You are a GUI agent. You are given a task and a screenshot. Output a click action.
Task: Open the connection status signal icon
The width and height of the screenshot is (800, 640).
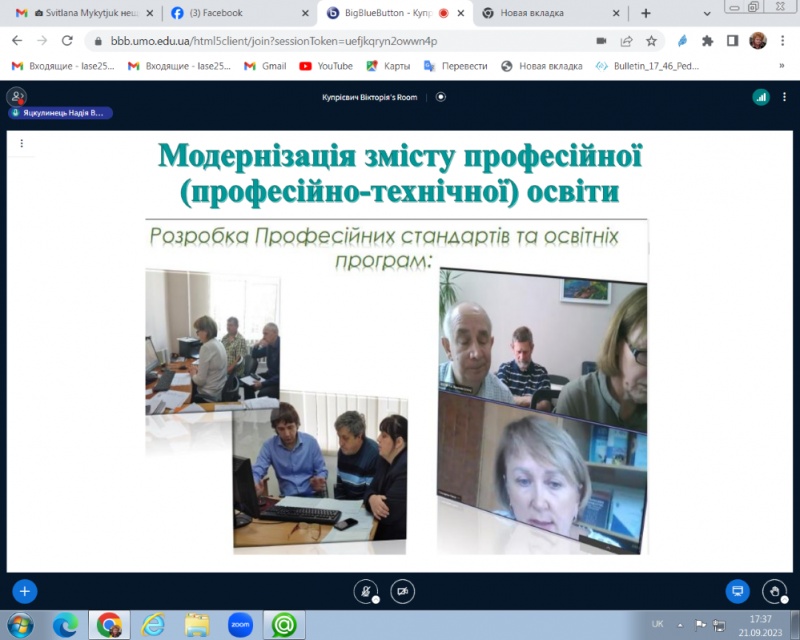click(x=761, y=97)
